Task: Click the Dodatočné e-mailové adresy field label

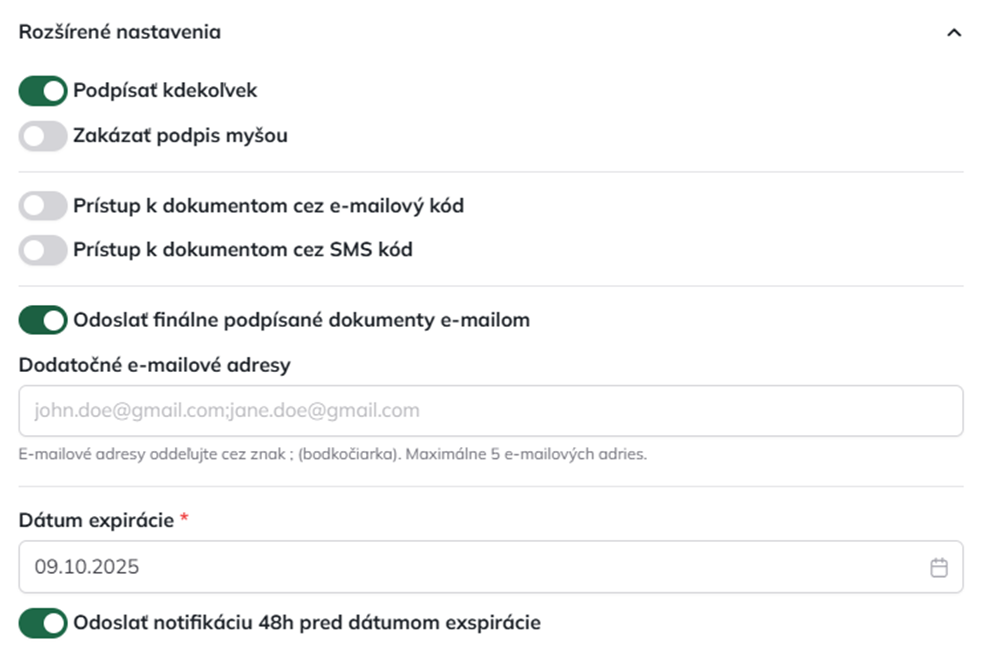Action: pyautogui.click(x=155, y=365)
